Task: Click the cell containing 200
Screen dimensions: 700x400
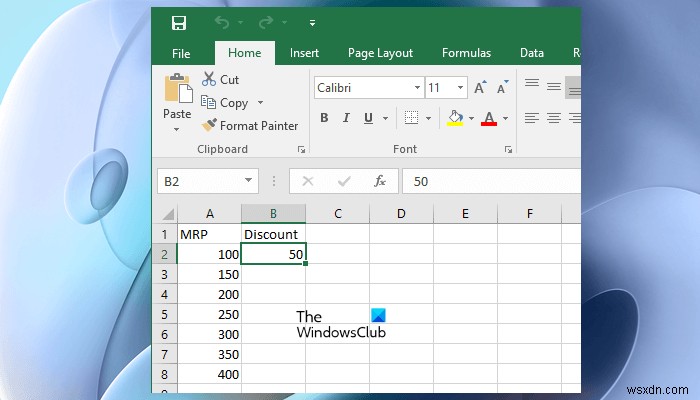Action: 209,294
